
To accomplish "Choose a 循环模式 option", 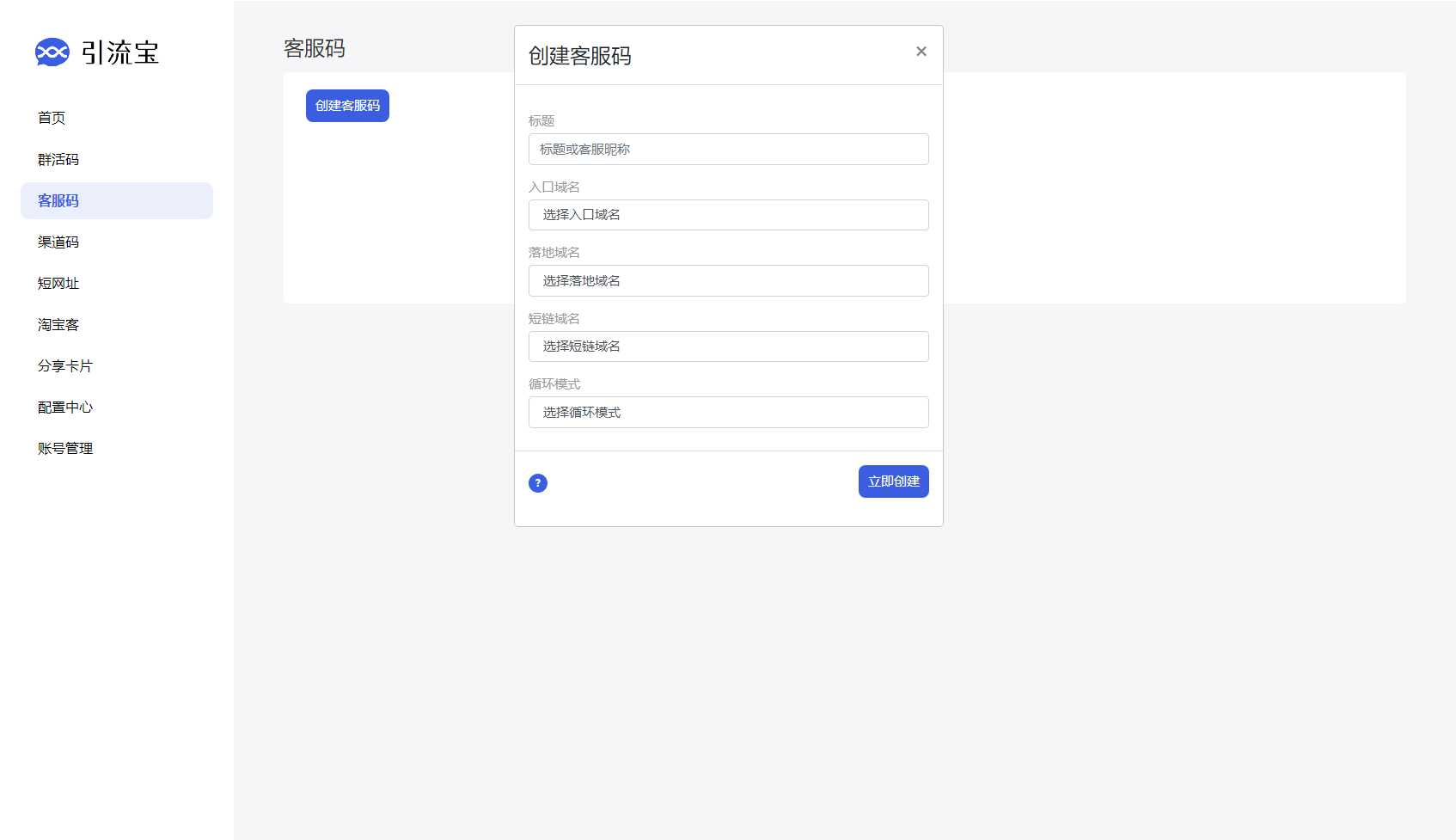I will pos(728,413).
